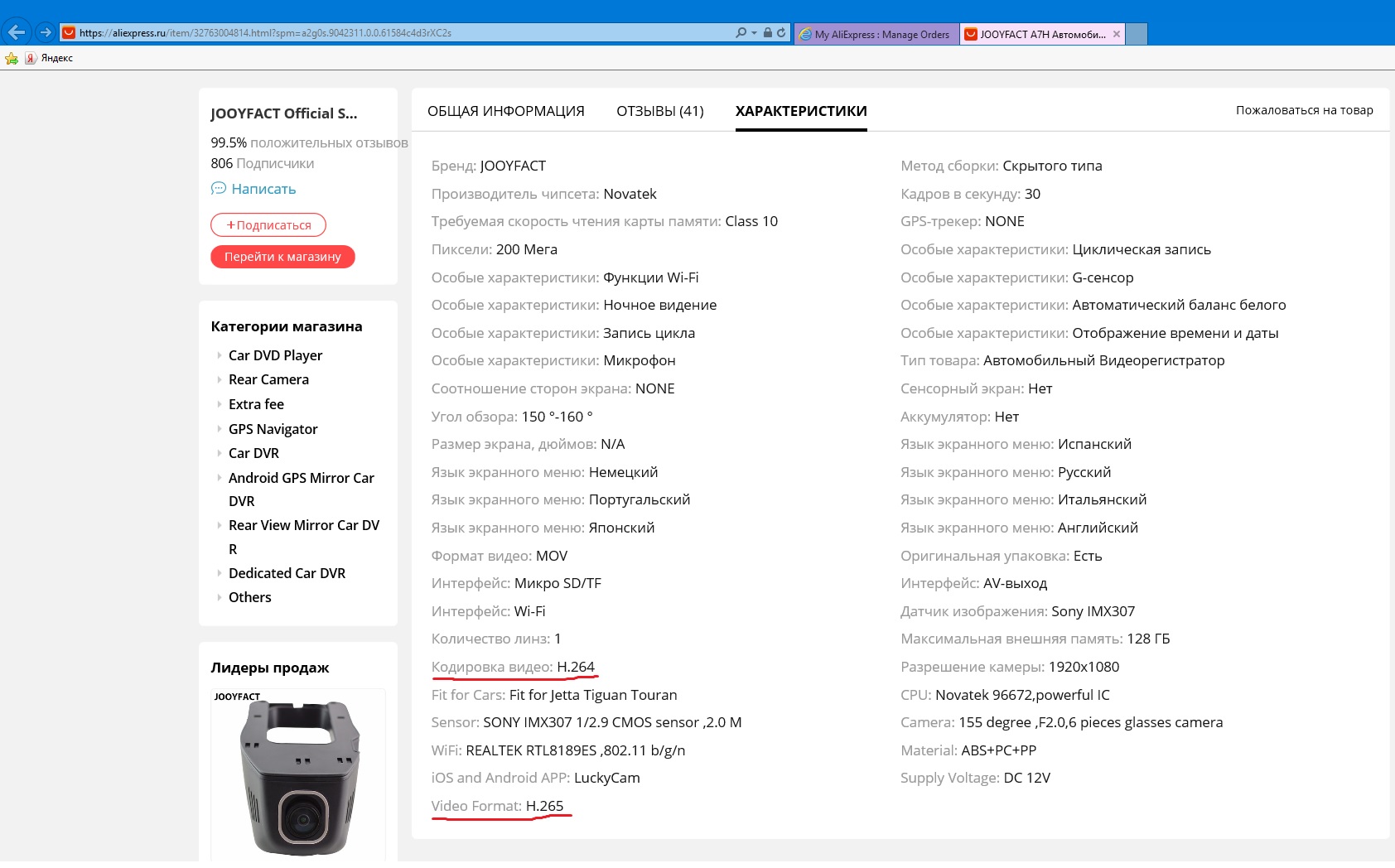Click the search magnifier icon in address bar
The height and width of the screenshot is (868, 1395).
[741, 33]
